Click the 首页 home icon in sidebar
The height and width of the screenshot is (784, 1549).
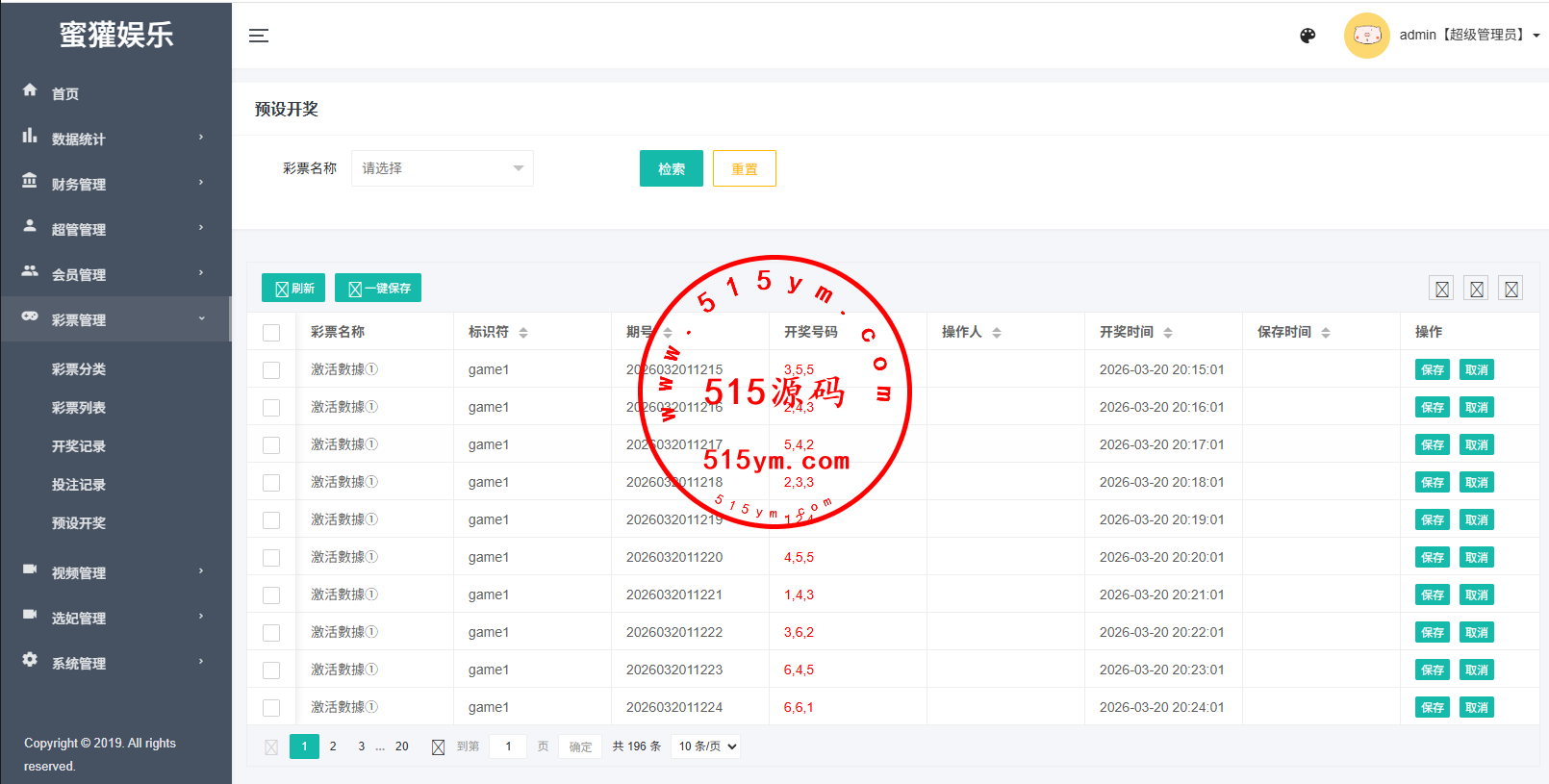pos(30,90)
